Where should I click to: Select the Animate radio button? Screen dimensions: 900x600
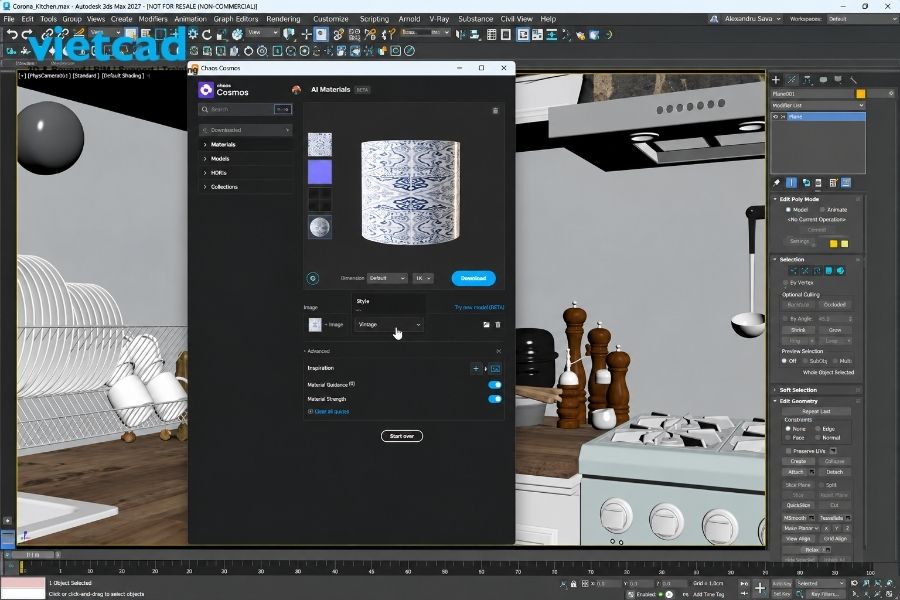pos(823,210)
